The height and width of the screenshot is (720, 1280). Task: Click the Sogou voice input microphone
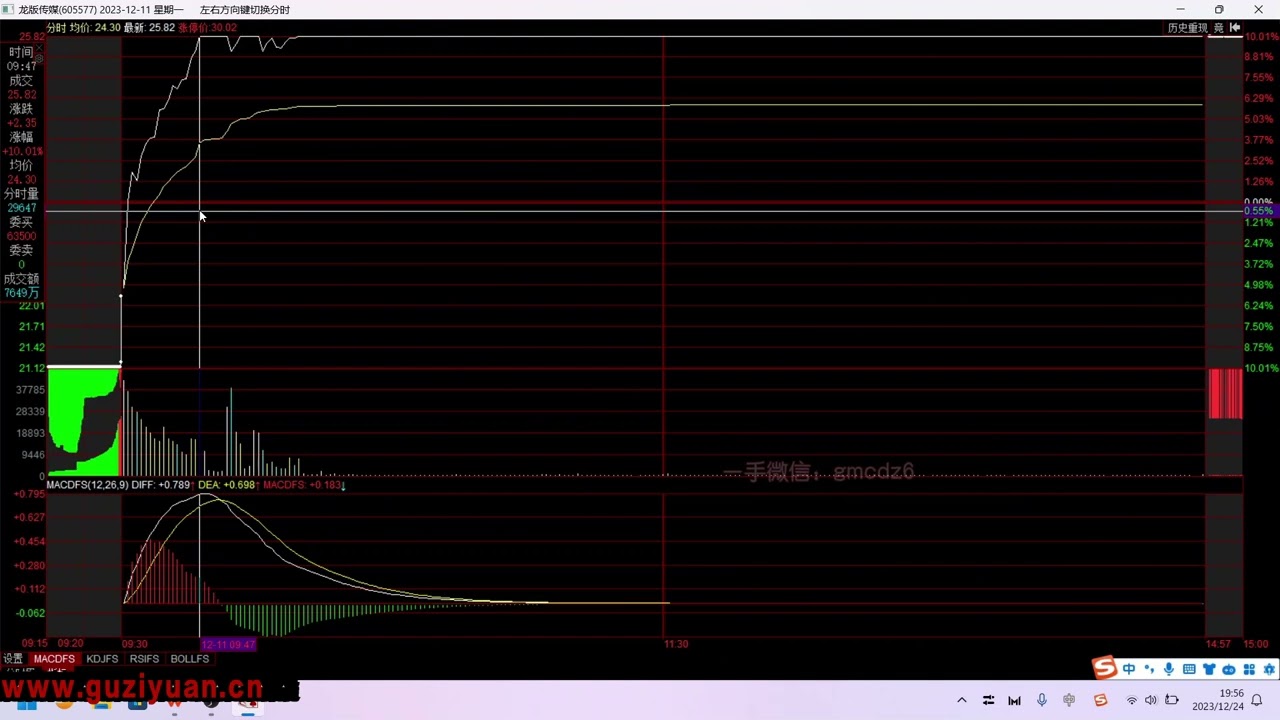(1169, 669)
